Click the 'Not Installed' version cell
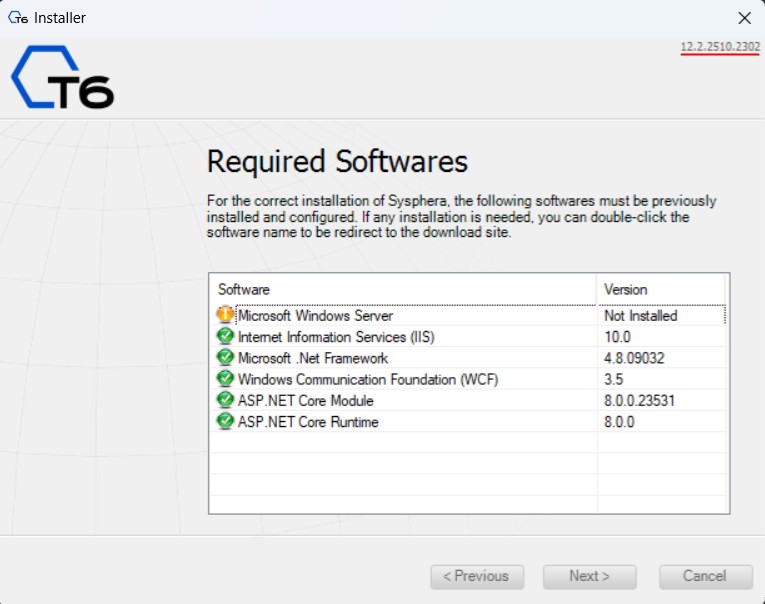 point(641,316)
